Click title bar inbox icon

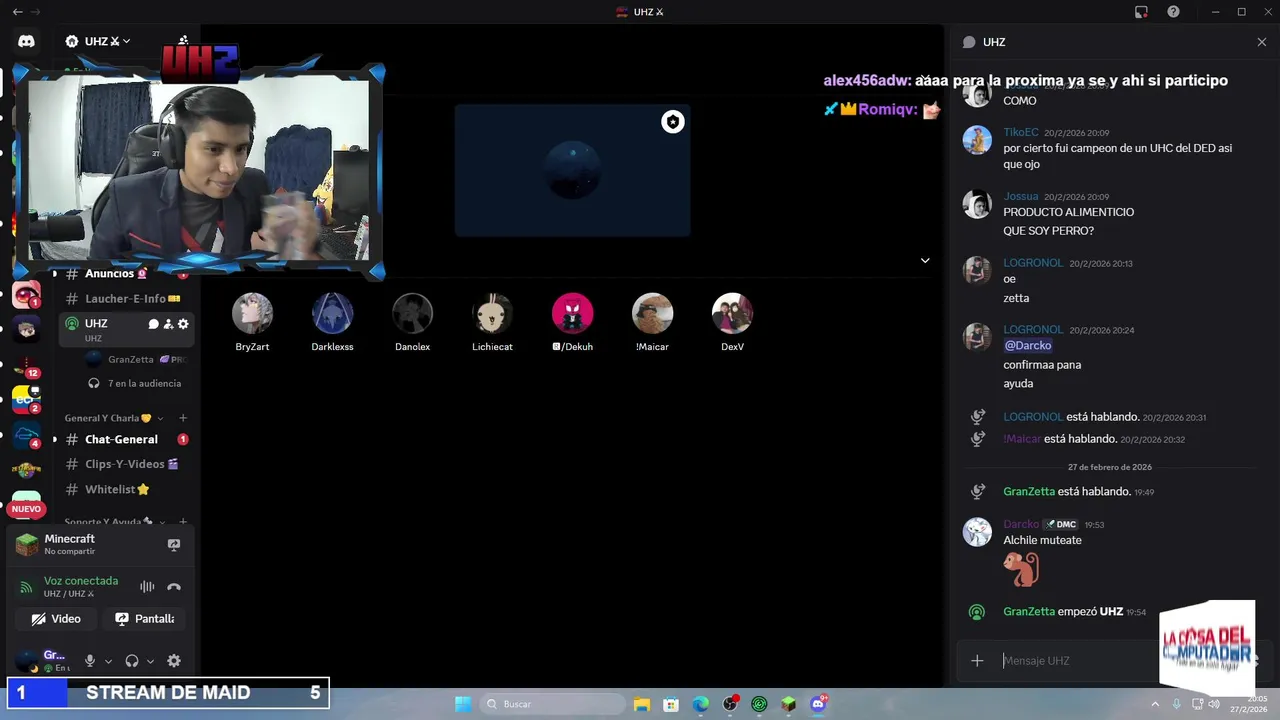(x=1141, y=12)
